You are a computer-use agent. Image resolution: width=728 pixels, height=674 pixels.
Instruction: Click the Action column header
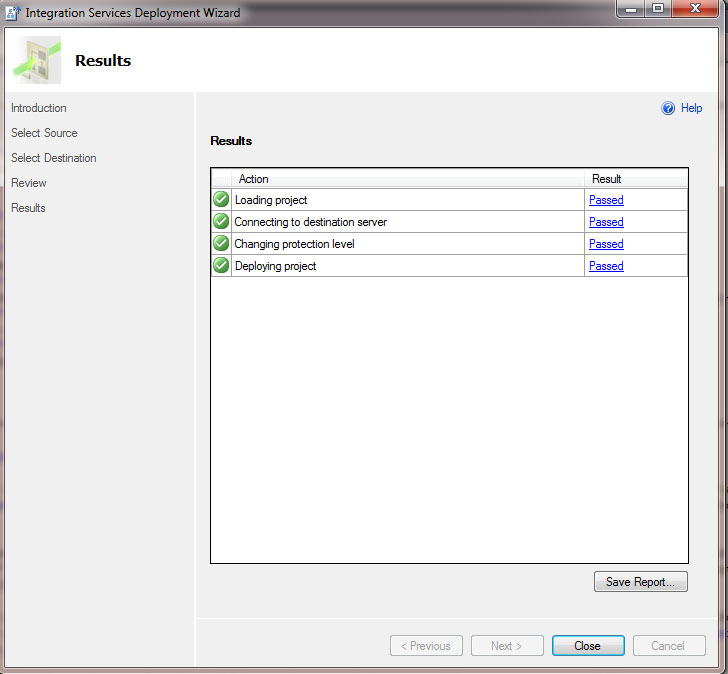(x=408, y=179)
